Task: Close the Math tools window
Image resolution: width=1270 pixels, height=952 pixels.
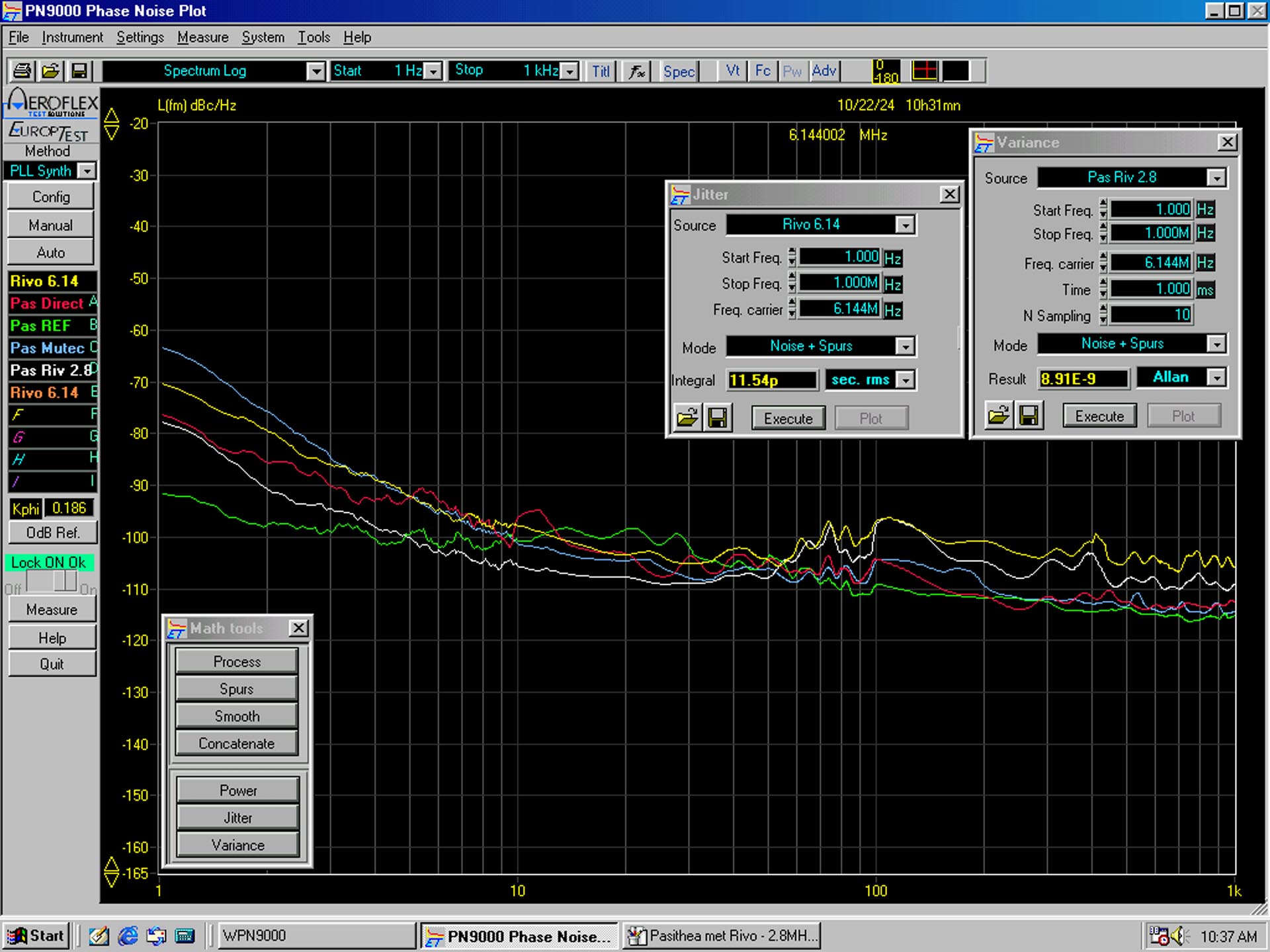Action: [x=299, y=627]
